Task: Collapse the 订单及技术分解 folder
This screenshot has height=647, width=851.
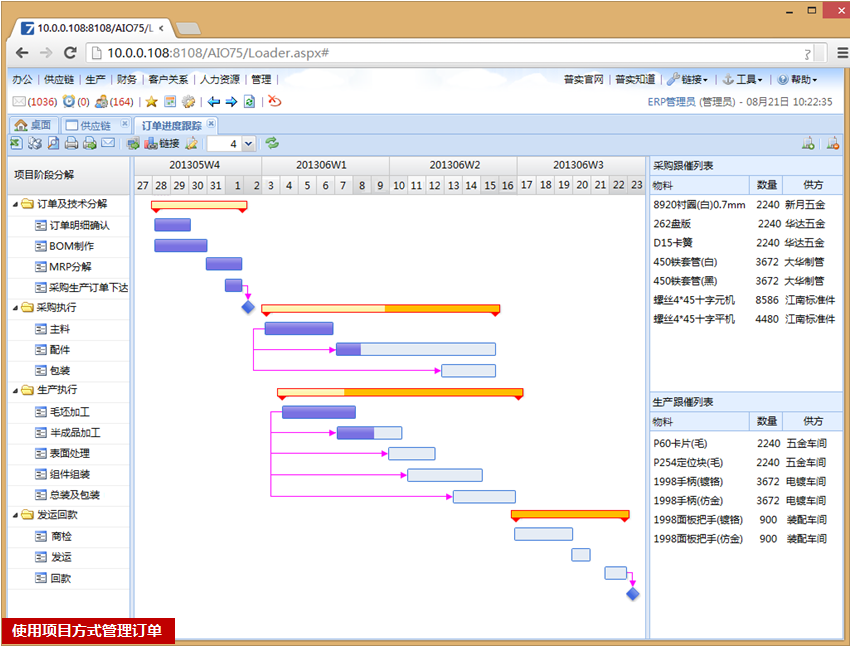Action: [15, 205]
